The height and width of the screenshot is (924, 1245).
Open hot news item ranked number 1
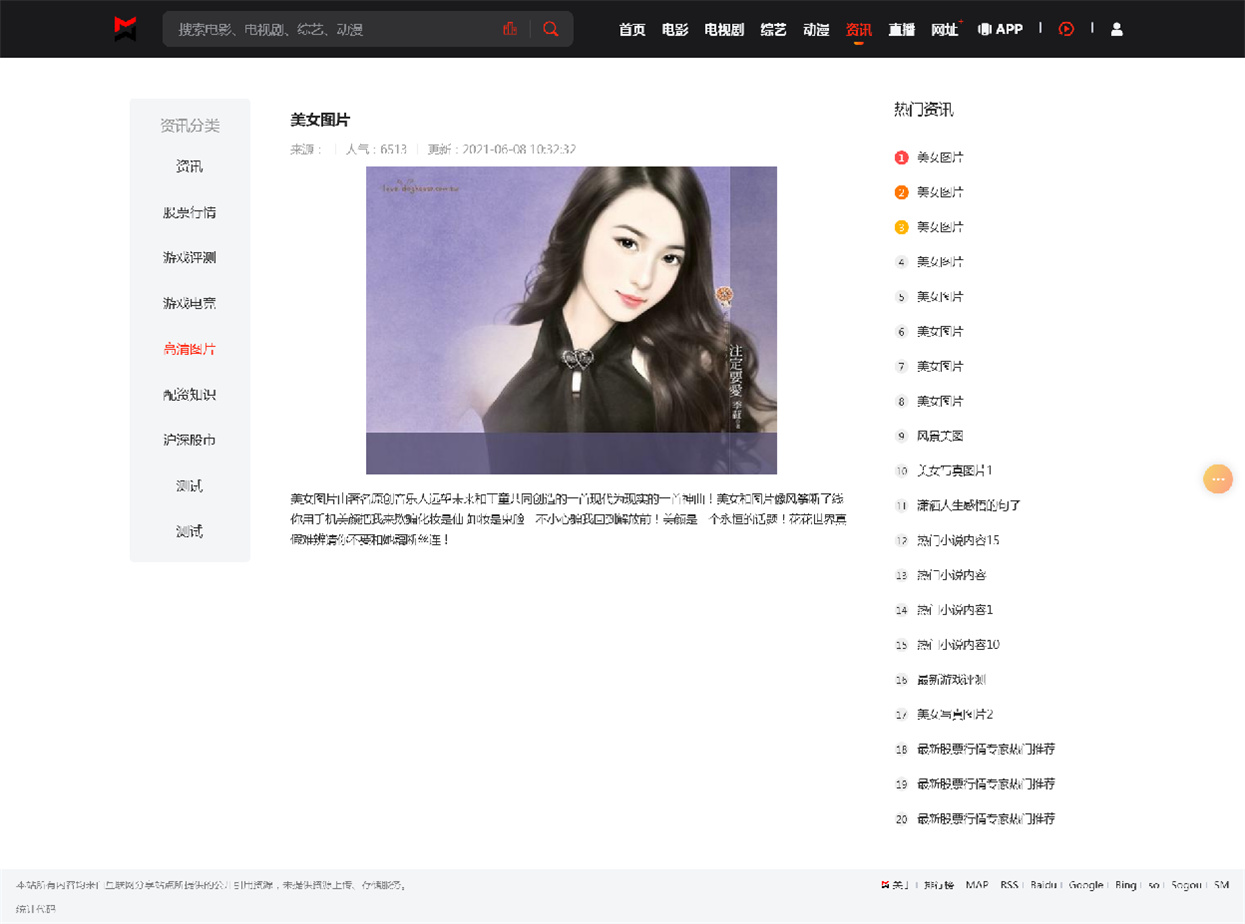940,157
